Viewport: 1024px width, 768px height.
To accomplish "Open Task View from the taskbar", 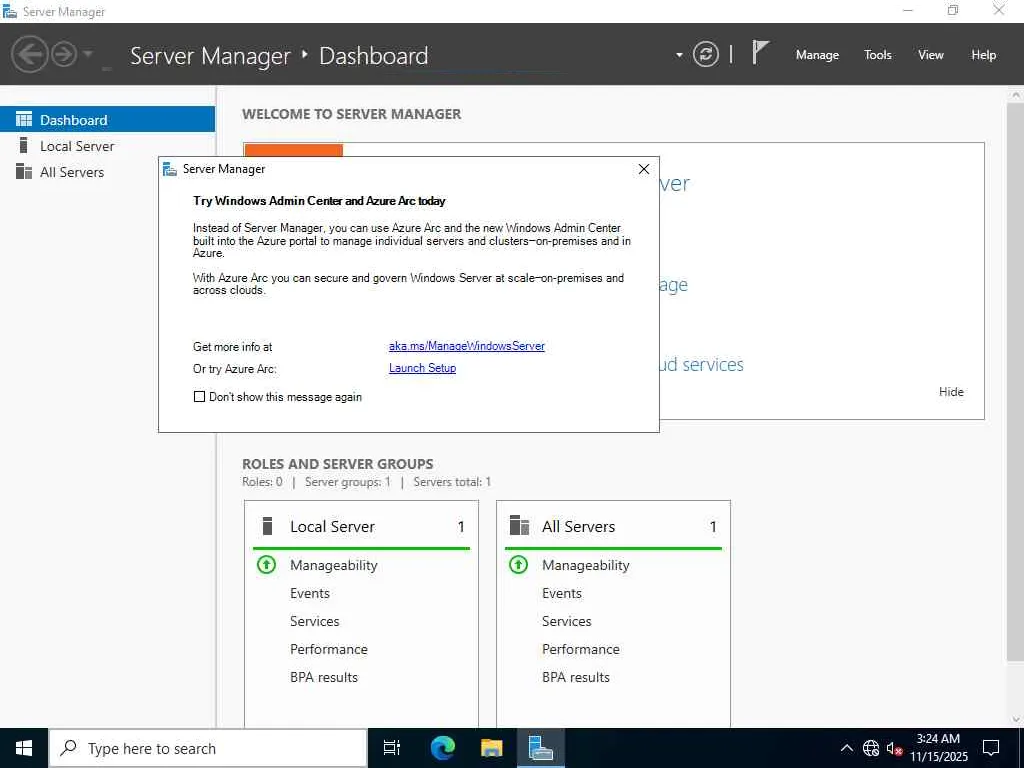I will 392,748.
